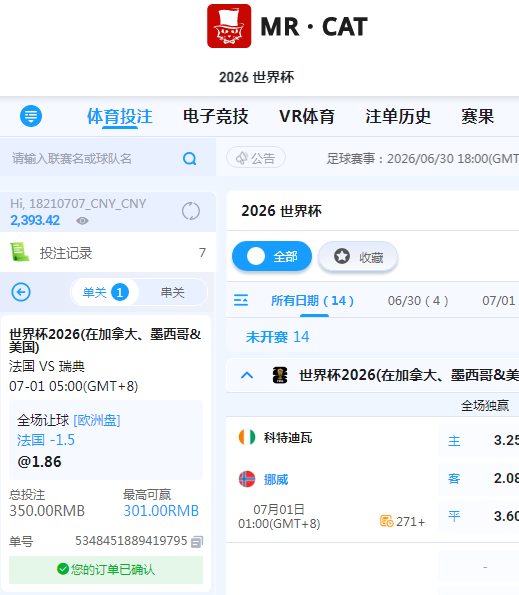Click the 公告 announcement icon

coord(241,158)
